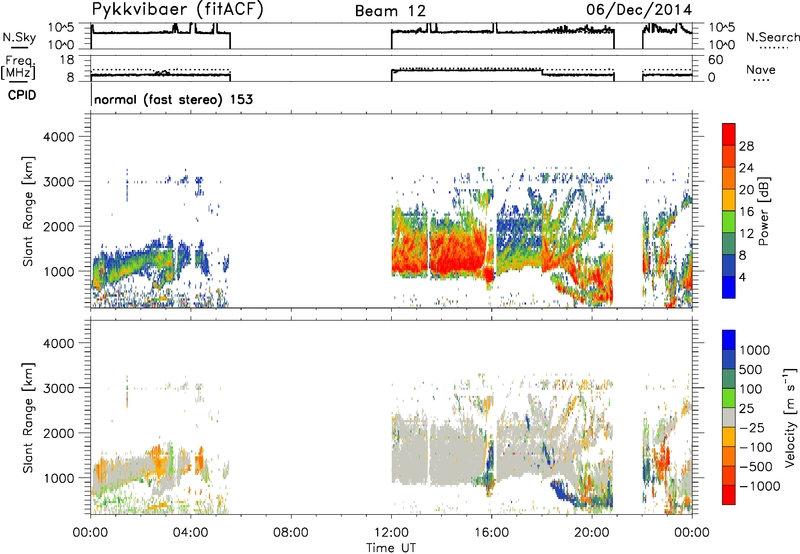The image size is (800, 554).
Task: Click the Time UT axis label
Action: point(391,547)
